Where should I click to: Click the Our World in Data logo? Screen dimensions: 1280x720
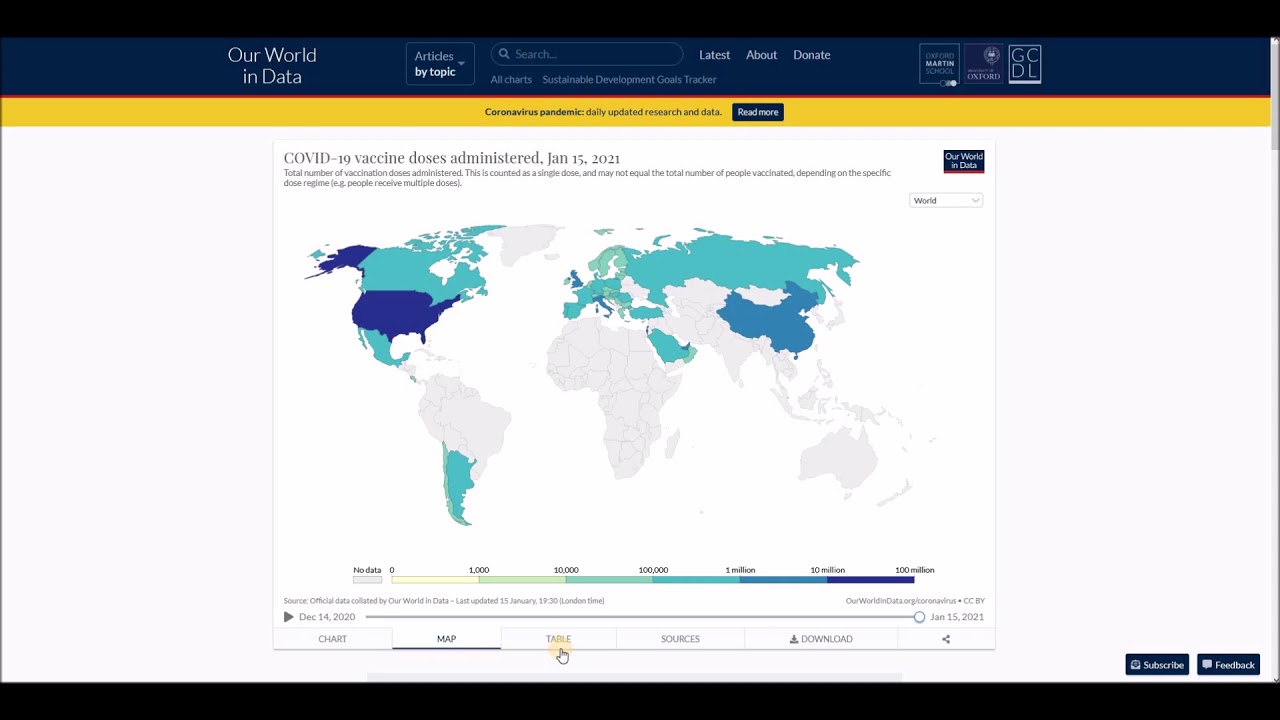272,66
